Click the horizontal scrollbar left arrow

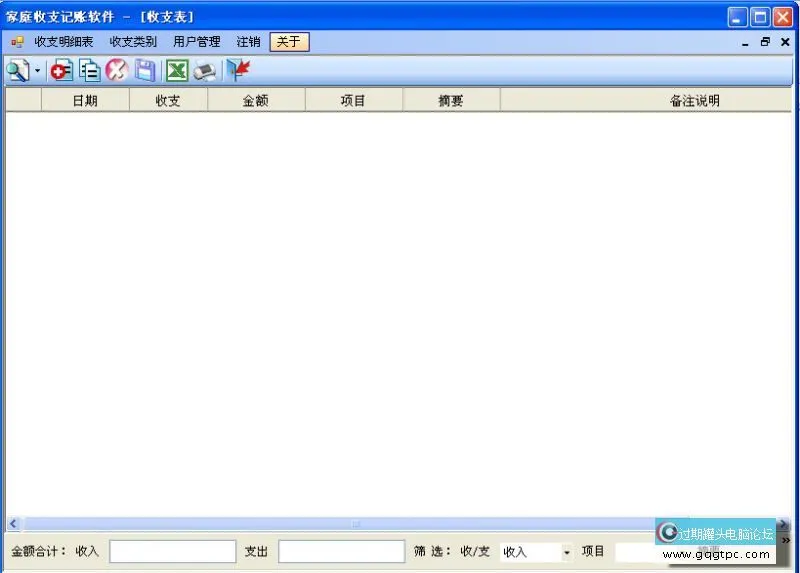tap(13, 524)
